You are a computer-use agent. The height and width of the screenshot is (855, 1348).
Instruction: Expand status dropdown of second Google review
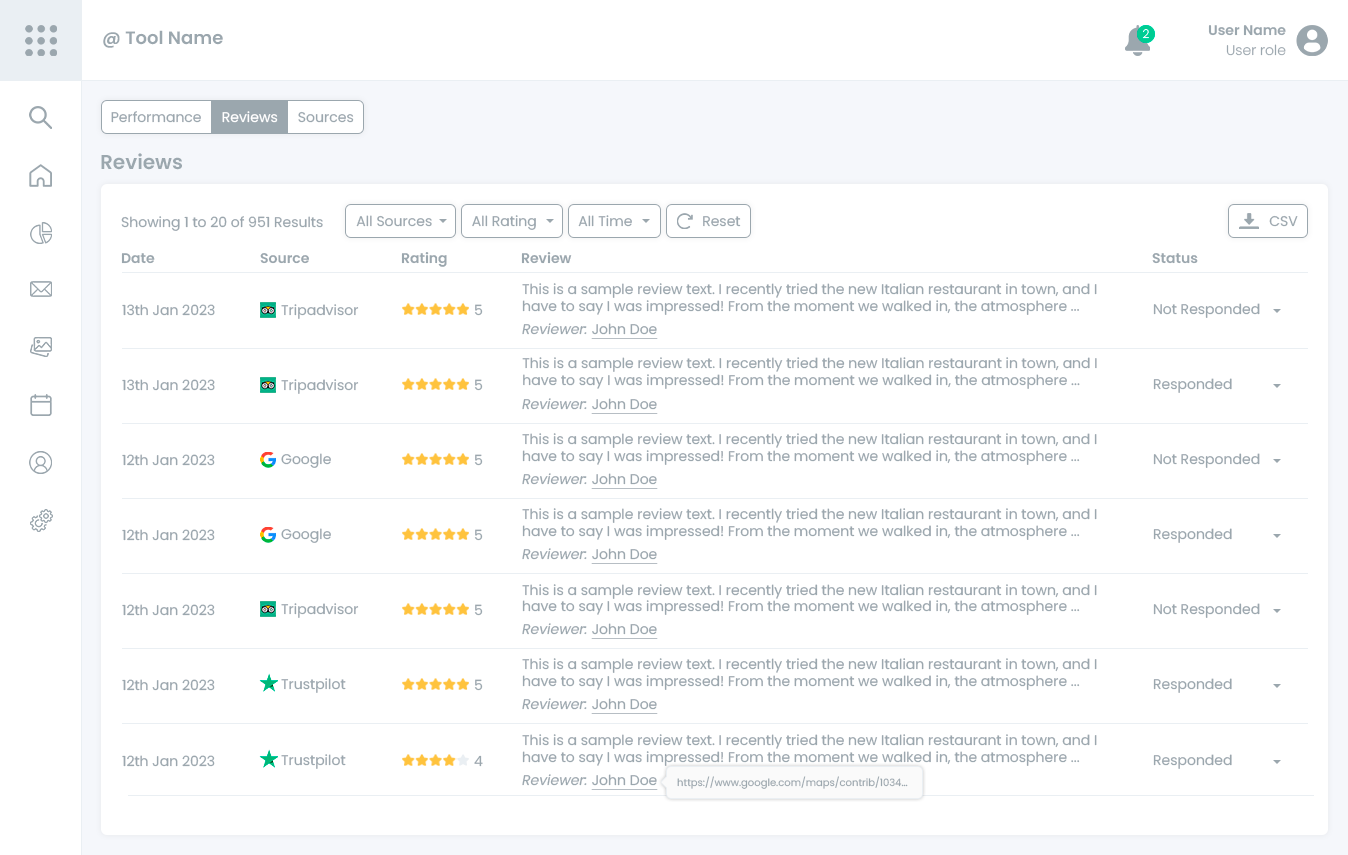1277,536
